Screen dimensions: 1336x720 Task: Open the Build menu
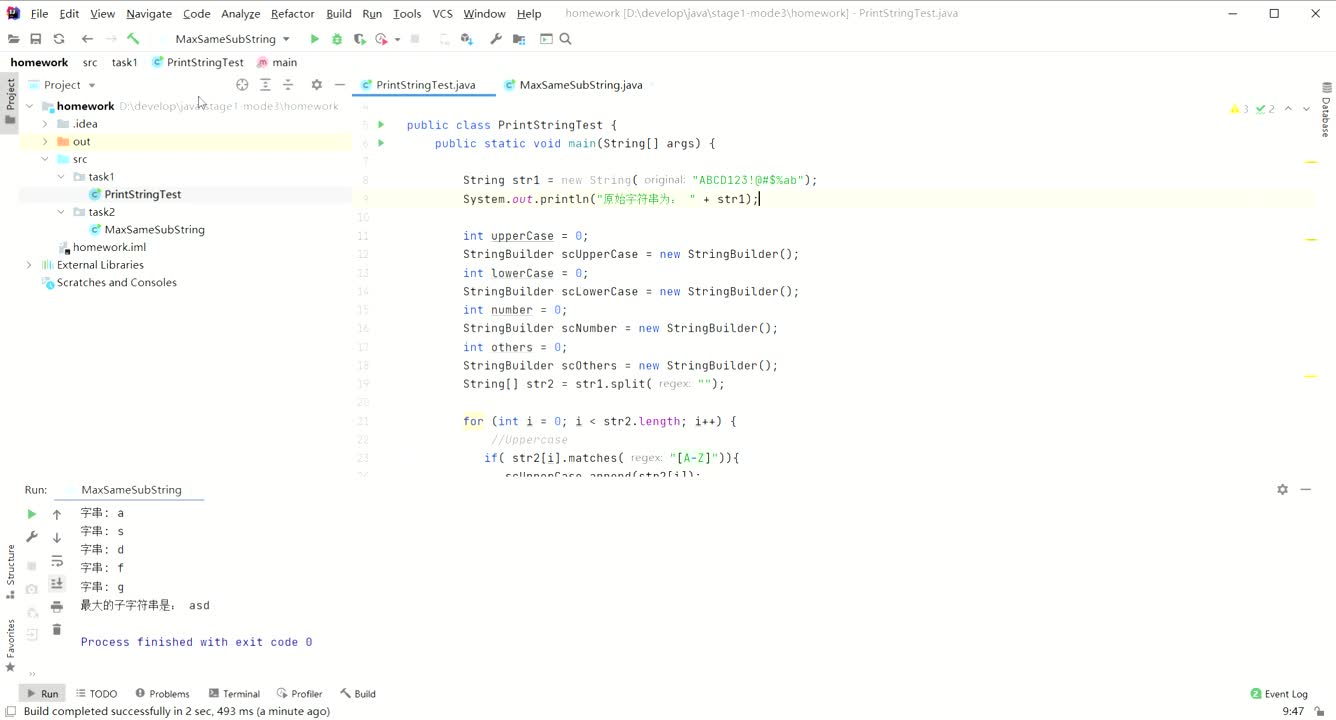tap(339, 14)
